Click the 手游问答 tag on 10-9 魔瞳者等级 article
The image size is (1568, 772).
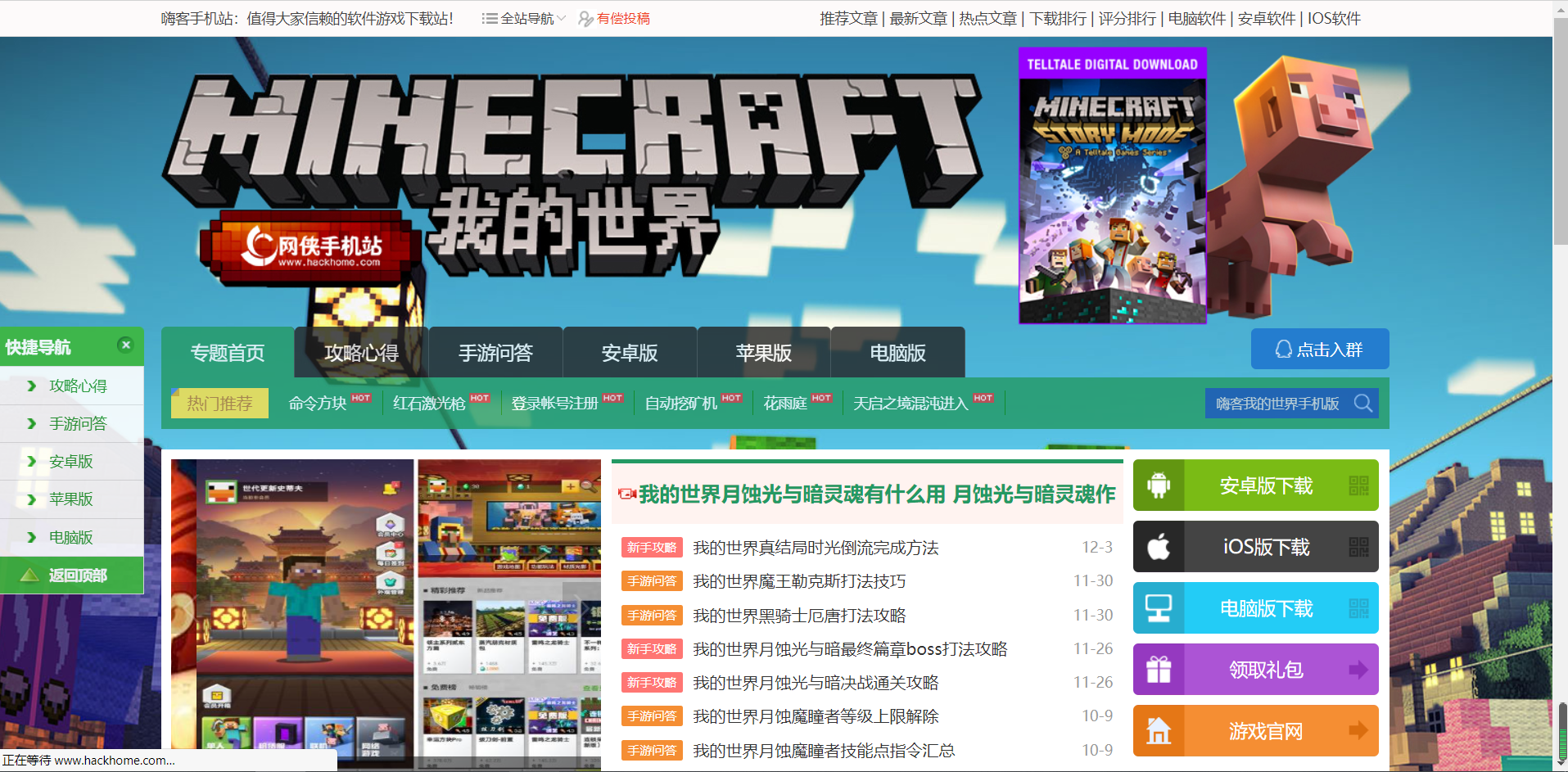(652, 716)
